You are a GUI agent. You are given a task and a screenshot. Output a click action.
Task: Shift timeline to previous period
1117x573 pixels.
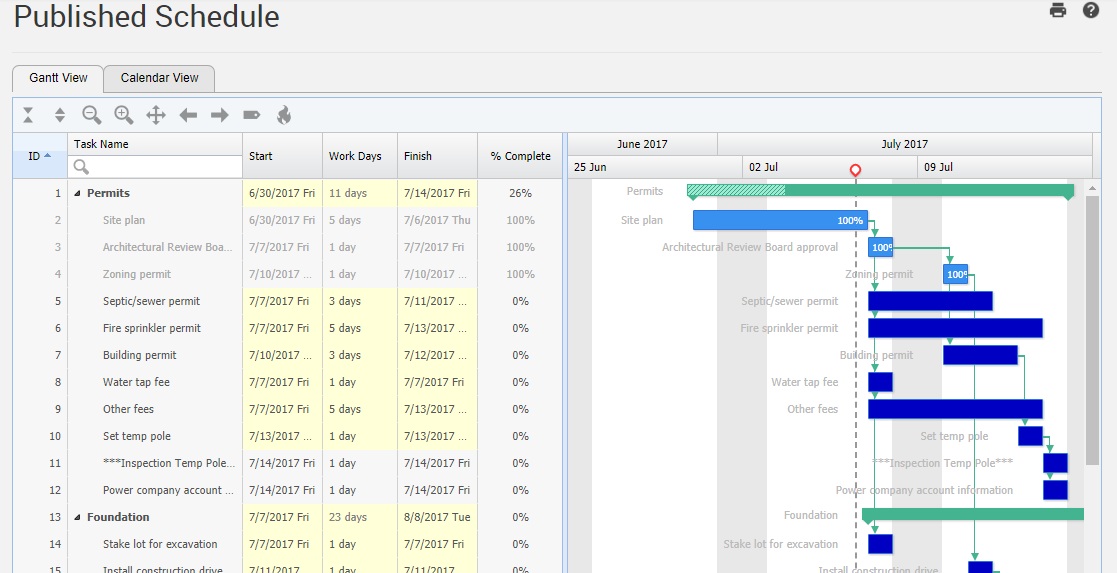pyautogui.click(x=188, y=115)
